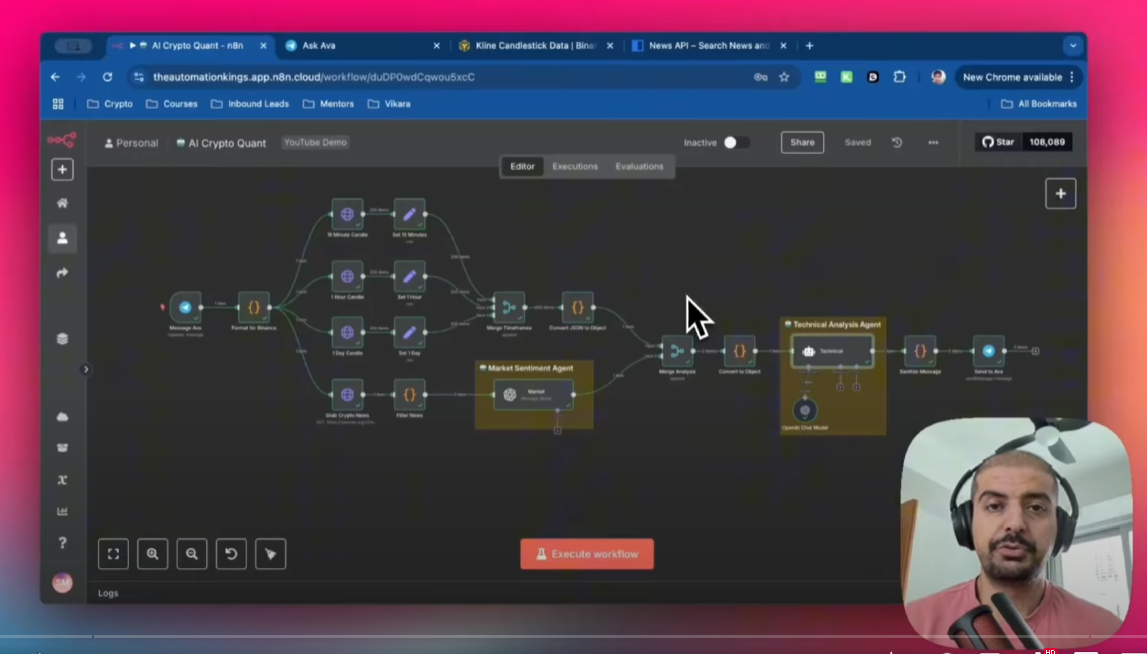Open the zoom in control on the canvas toolbar

(x=152, y=554)
